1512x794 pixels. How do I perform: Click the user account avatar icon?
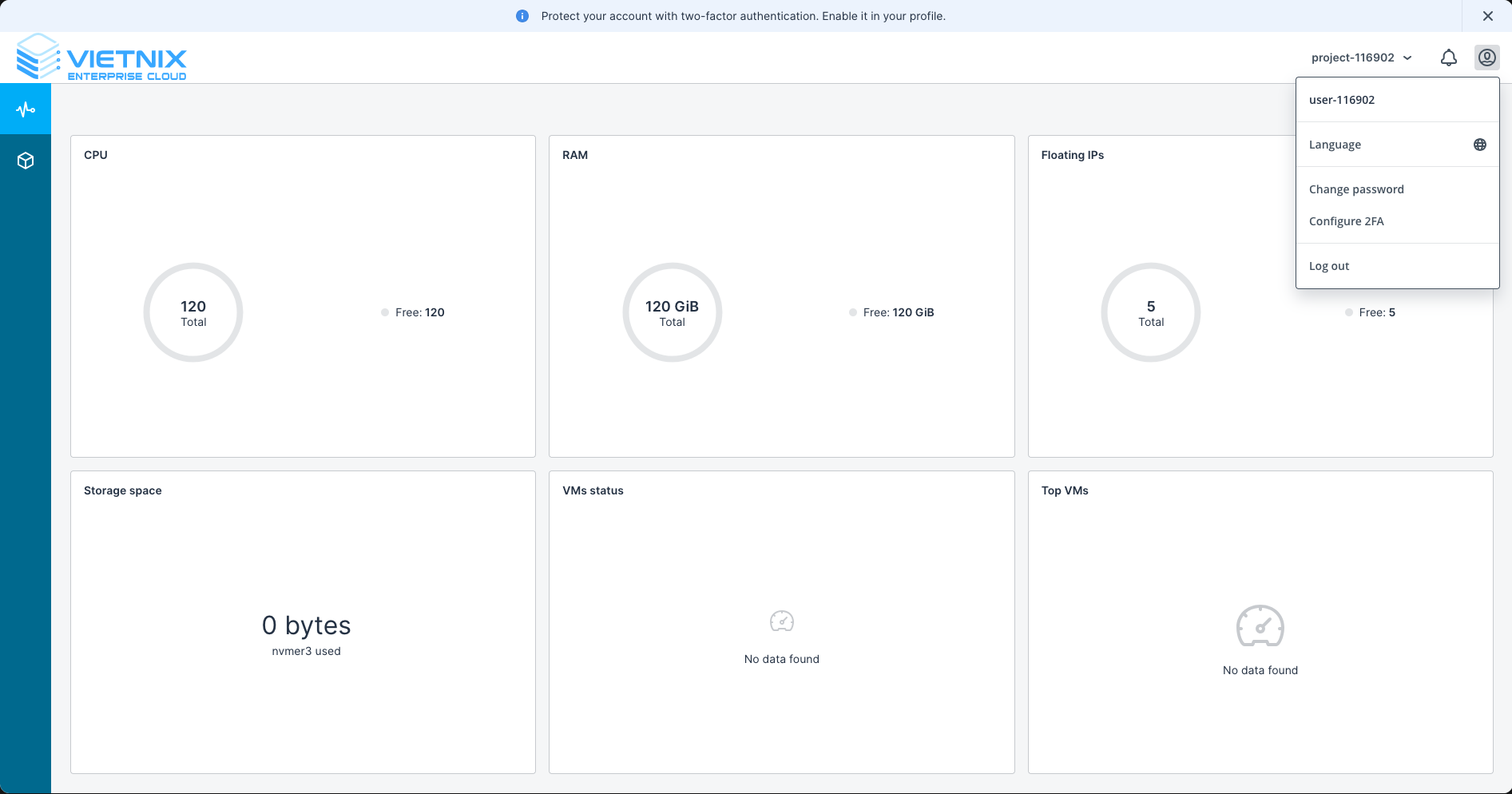click(1486, 57)
